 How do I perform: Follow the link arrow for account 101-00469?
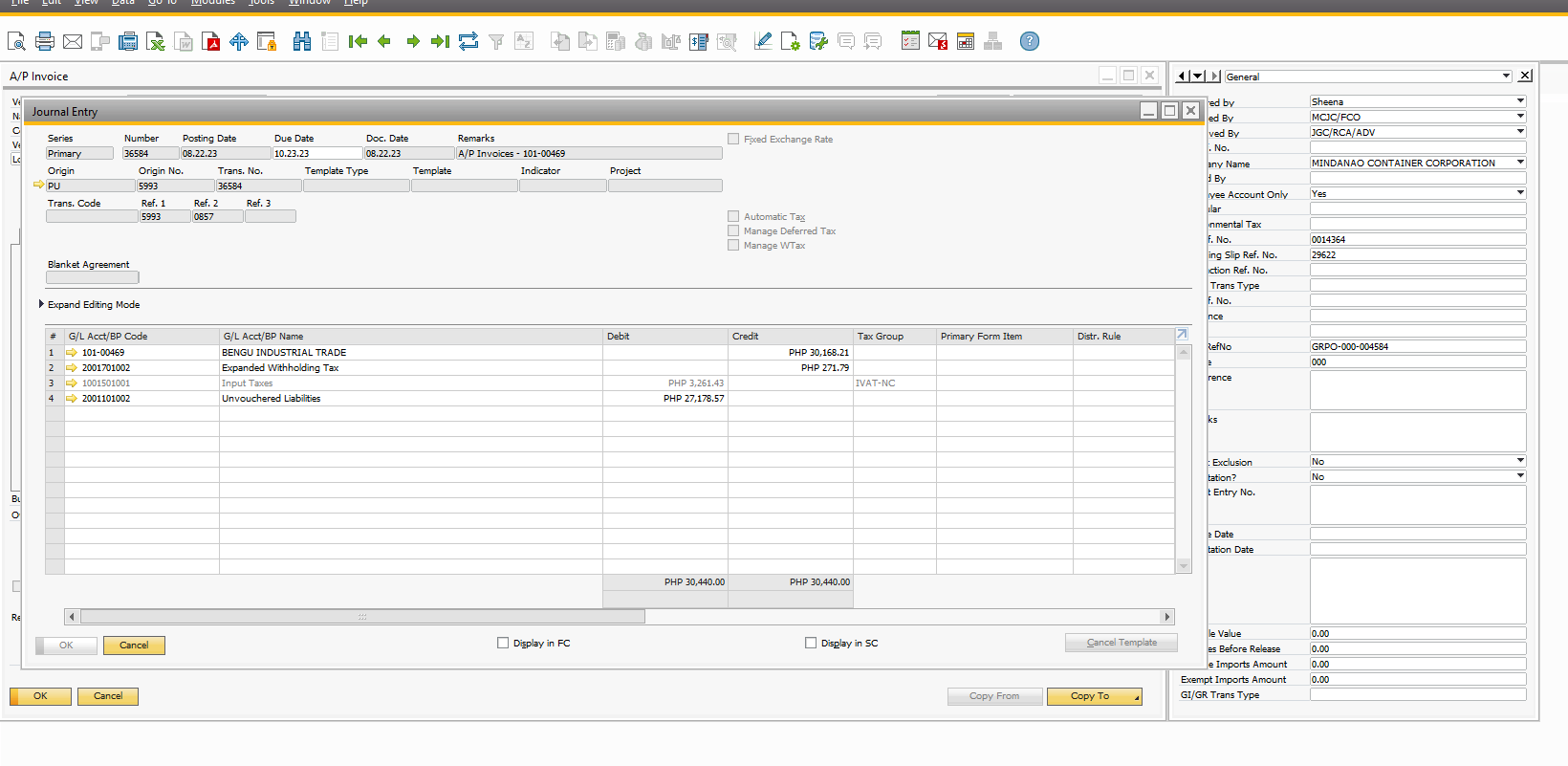[x=72, y=353]
